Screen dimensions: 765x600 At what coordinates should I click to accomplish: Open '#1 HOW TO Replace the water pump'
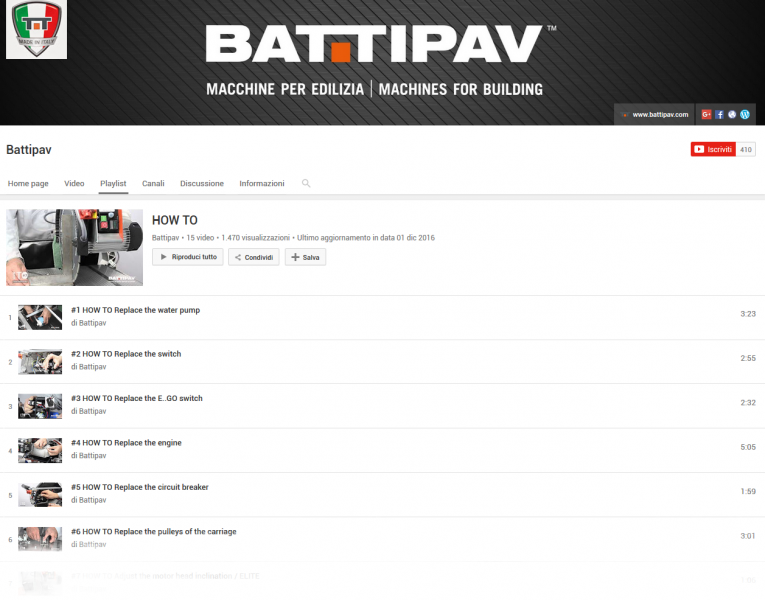pyautogui.click(x=136, y=310)
